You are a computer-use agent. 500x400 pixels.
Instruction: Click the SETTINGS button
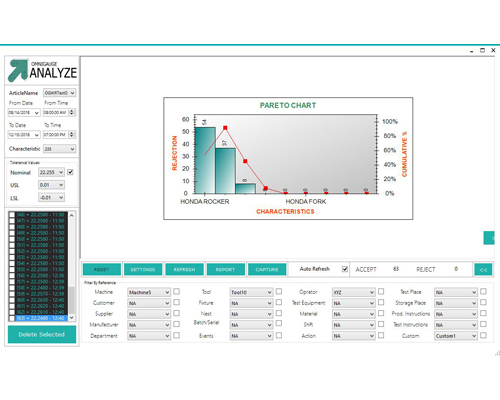(143, 269)
